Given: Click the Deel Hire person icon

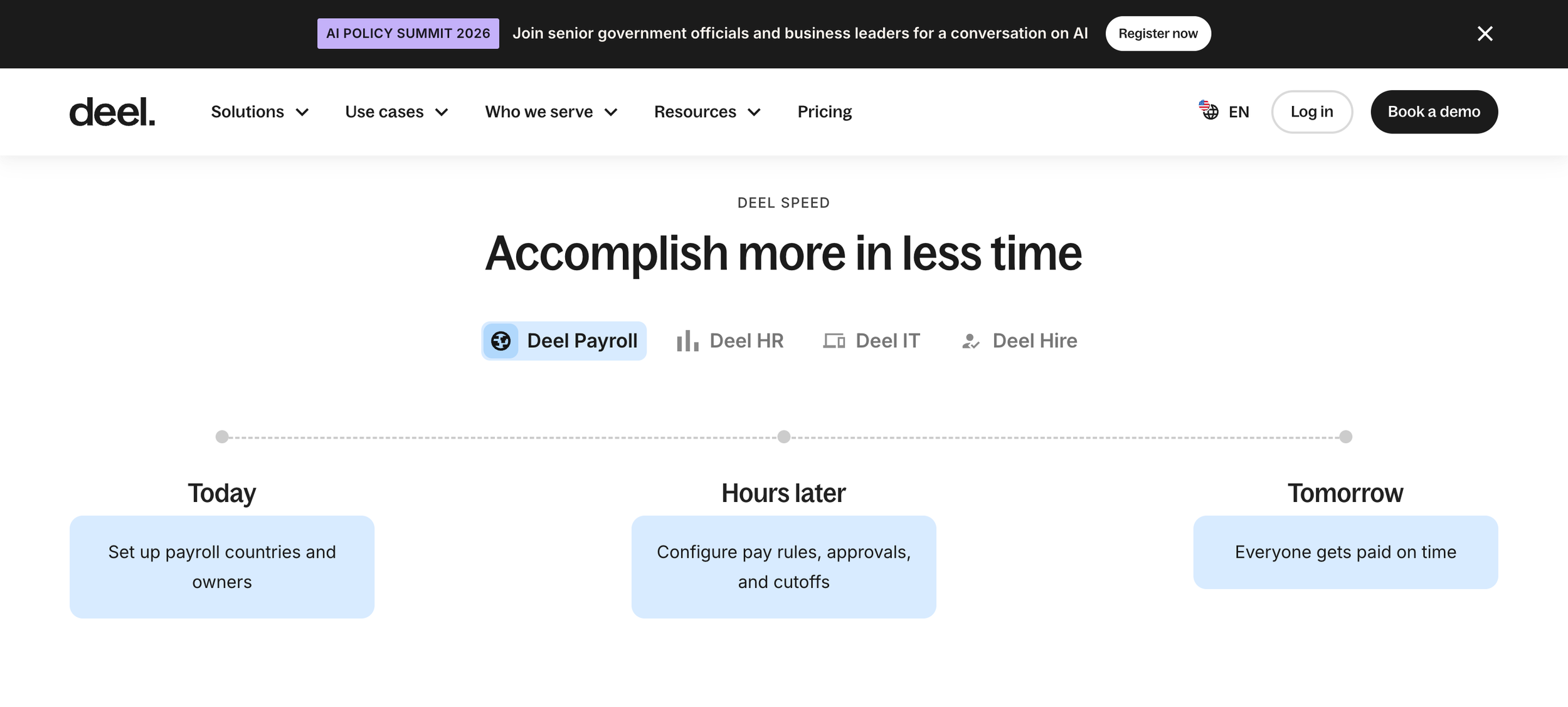Looking at the screenshot, I should pos(970,341).
